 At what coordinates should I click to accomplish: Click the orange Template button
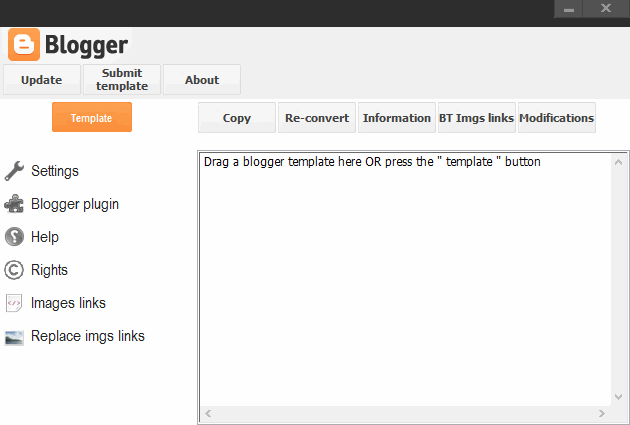[x=92, y=117]
